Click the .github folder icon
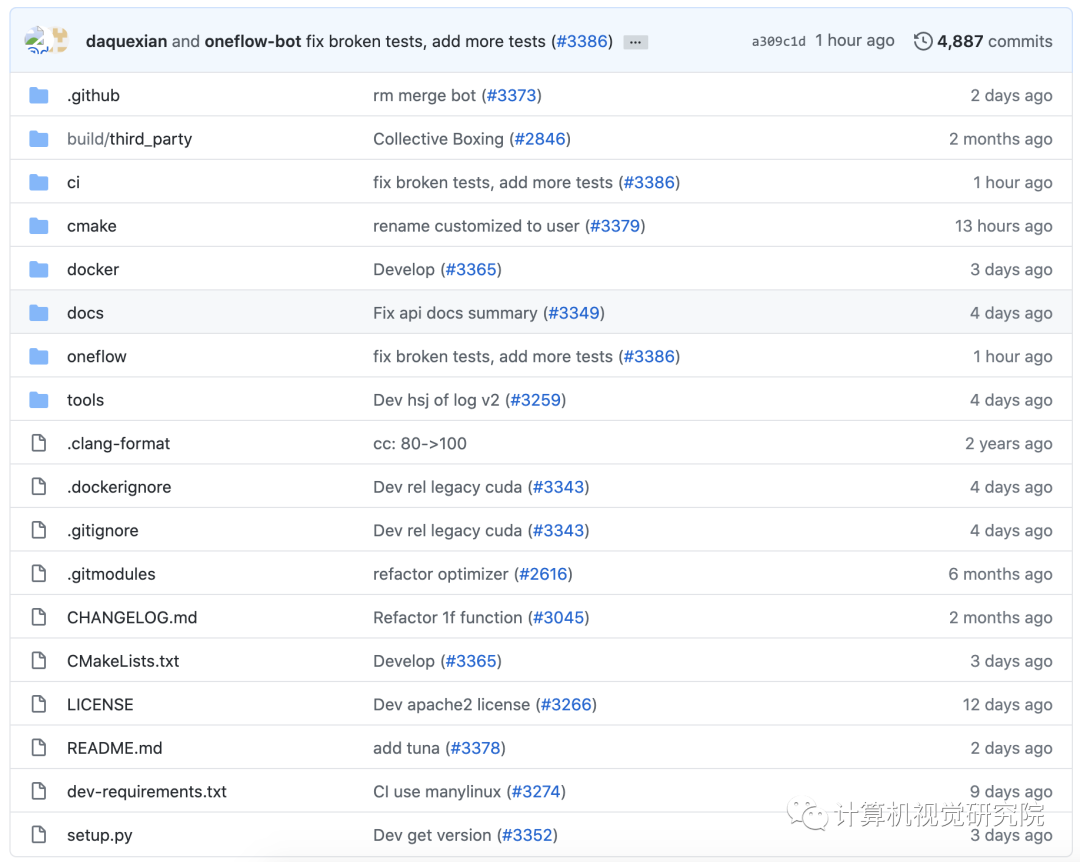Screen dimensions: 1080x862 point(39,96)
